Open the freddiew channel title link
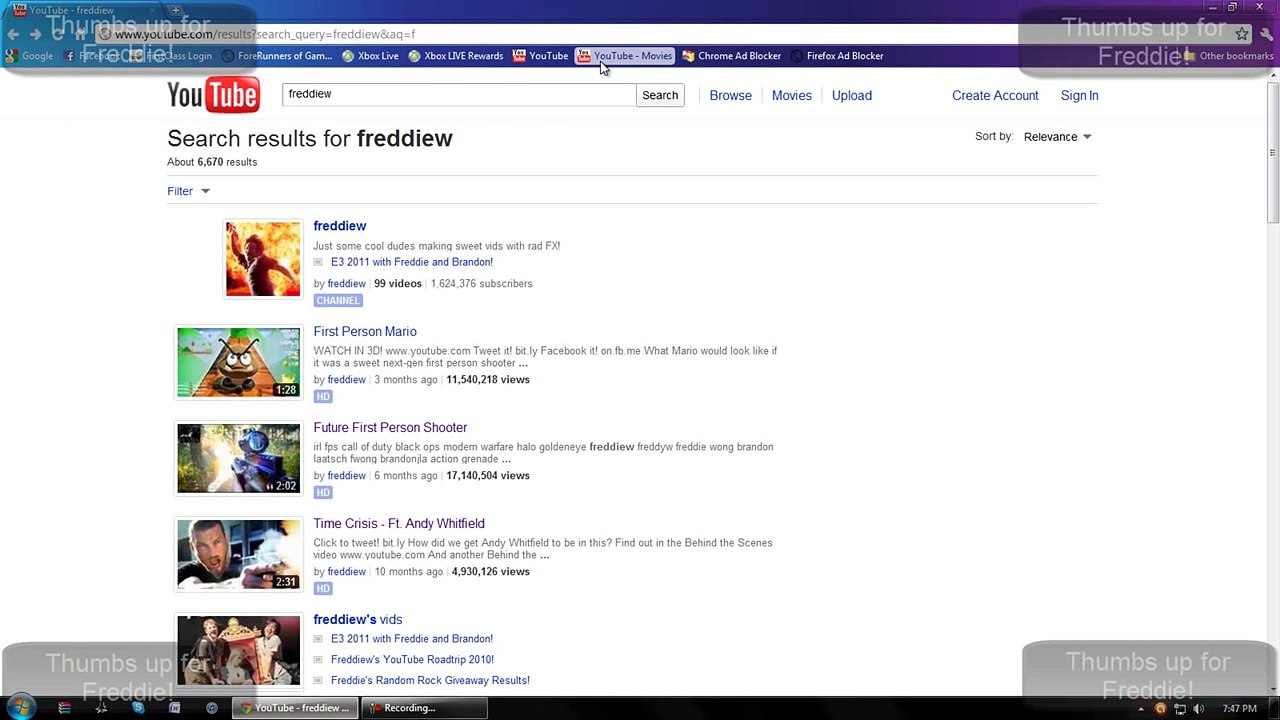 [x=340, y=226]
